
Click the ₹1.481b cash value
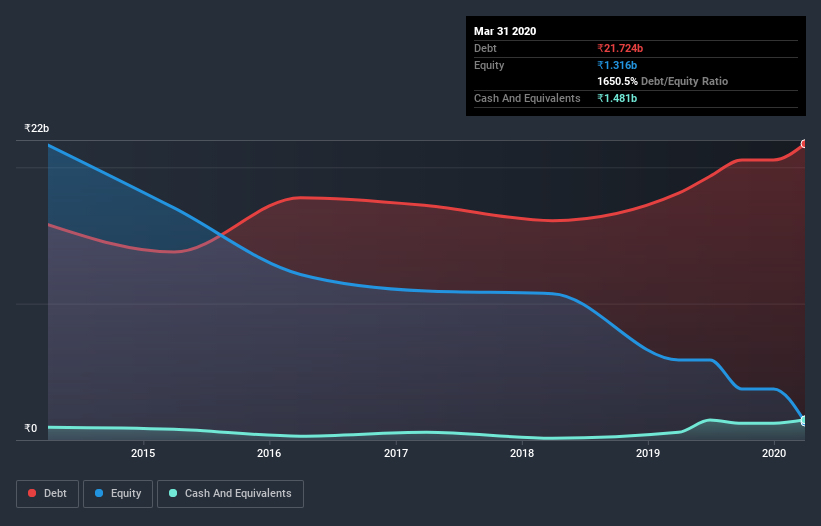617,98
